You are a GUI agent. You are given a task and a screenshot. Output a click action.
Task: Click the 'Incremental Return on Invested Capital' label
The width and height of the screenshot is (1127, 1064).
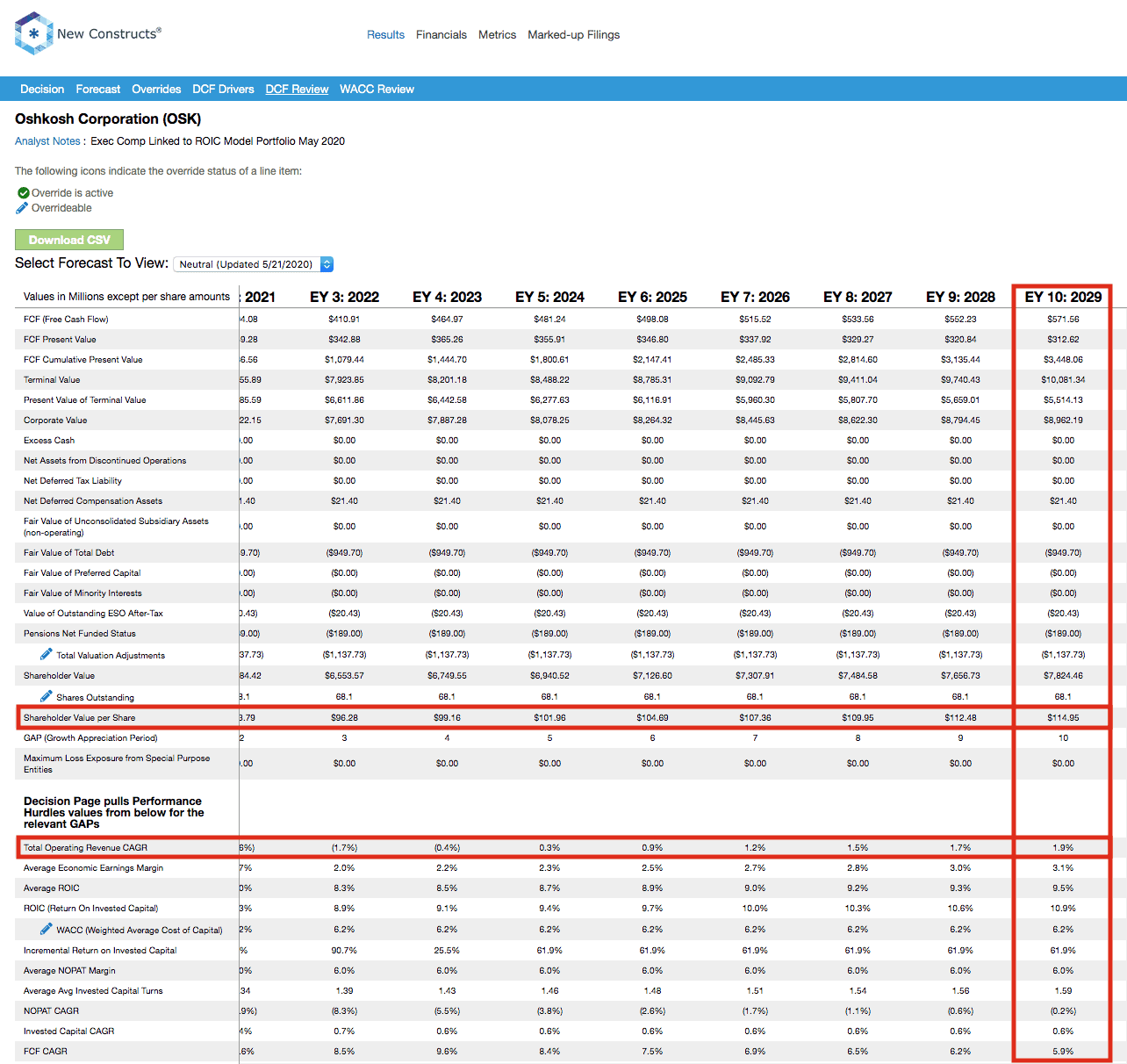[x=100, y=951]
